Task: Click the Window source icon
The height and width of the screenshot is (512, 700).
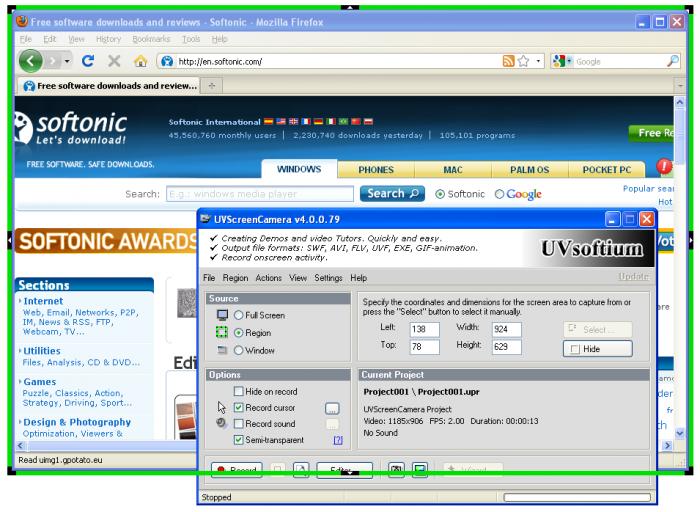Action: coord(222,350)
